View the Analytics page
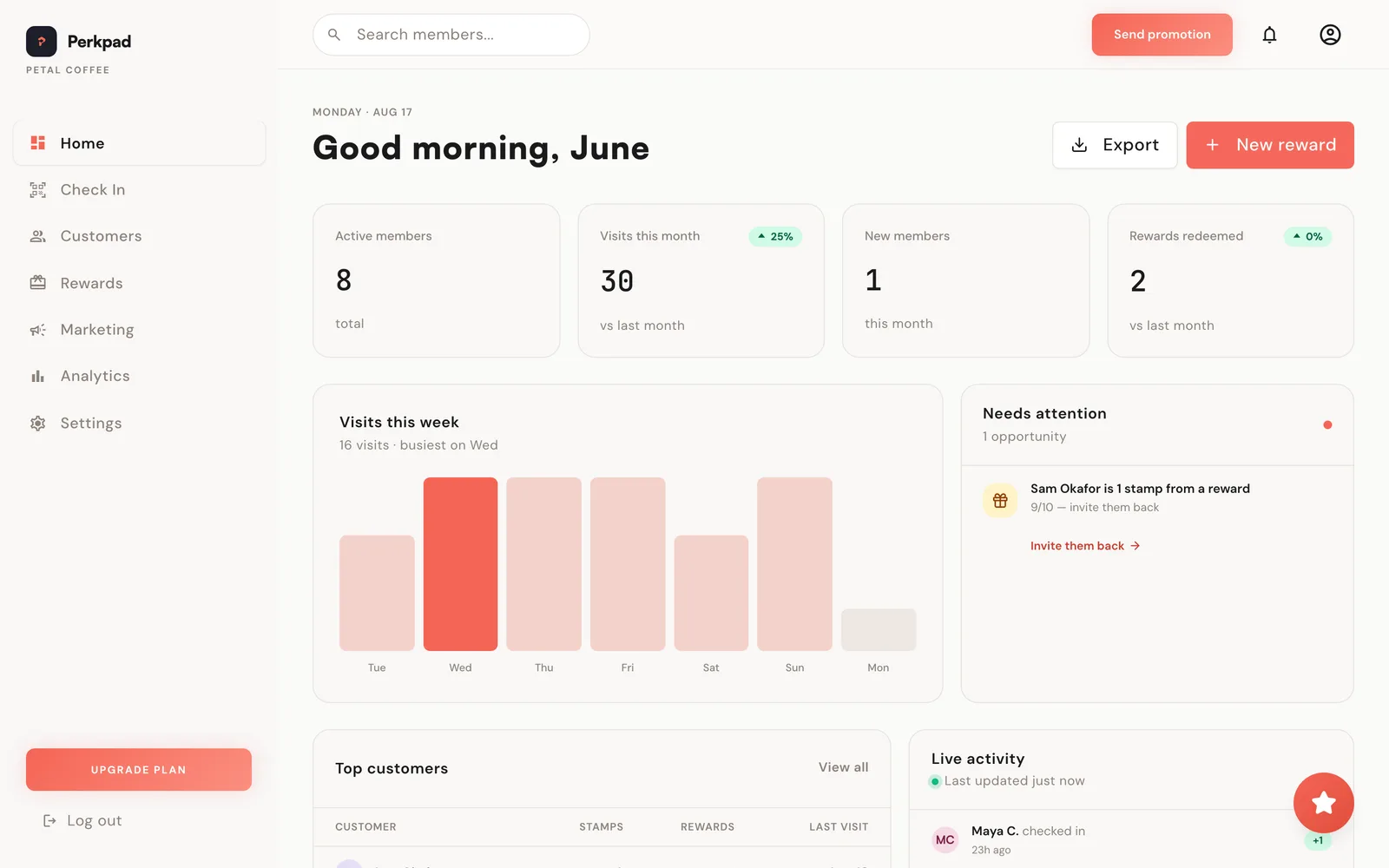This screenshot has height=868, width=1389. click(140, 376)
